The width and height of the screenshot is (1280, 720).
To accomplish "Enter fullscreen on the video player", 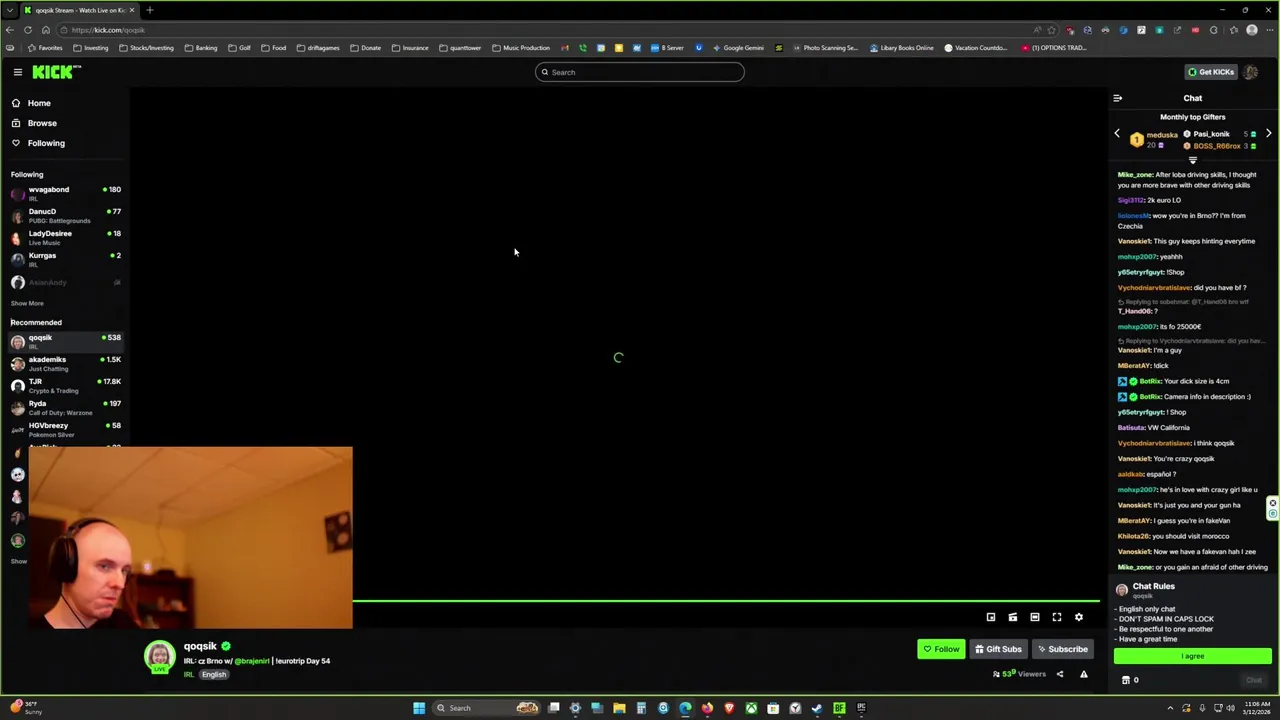I will [x=1057, y=617].
